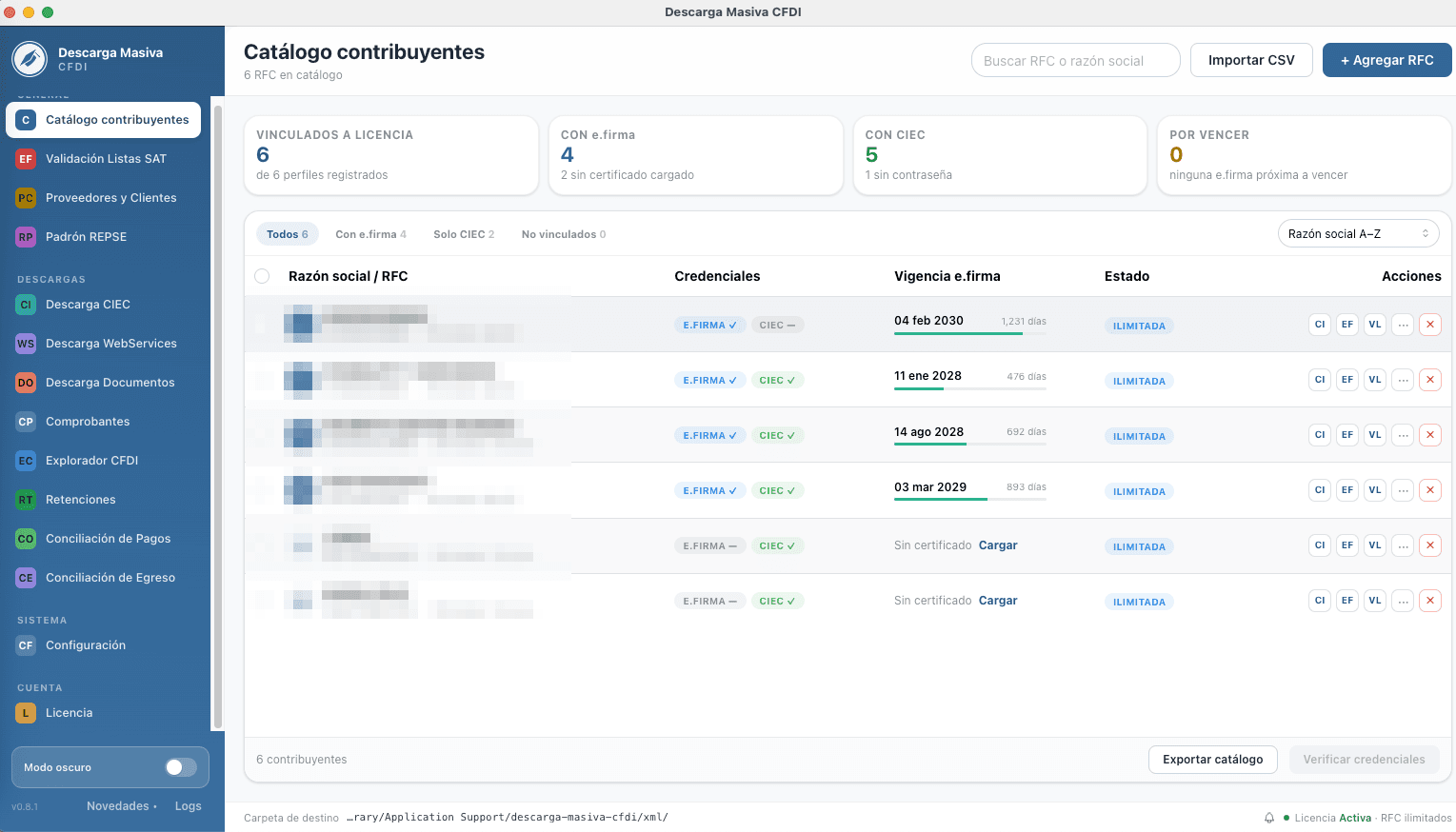The width and height of the screenshot is (1456, 832).
Task: Show the Con e.firma tab
Action: [x=370, y=234]
